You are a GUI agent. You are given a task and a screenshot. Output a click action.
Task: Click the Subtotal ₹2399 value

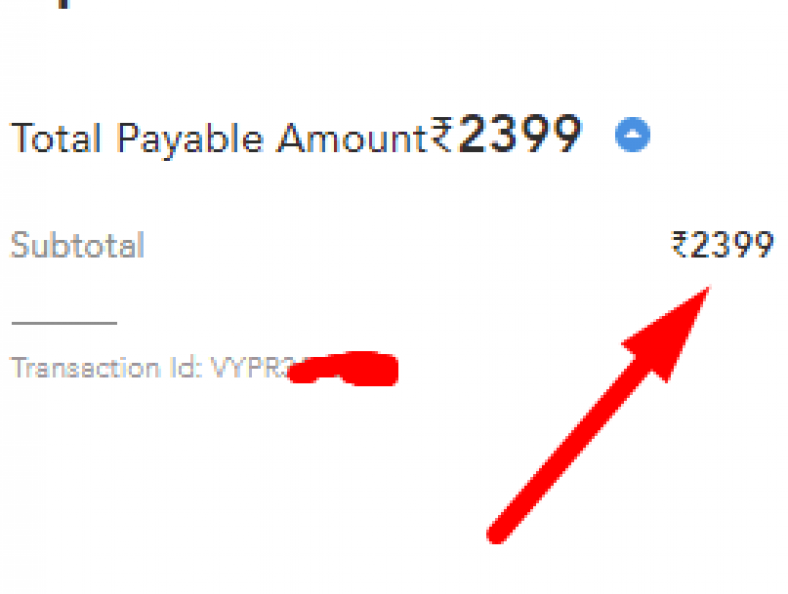pos(723,245)
